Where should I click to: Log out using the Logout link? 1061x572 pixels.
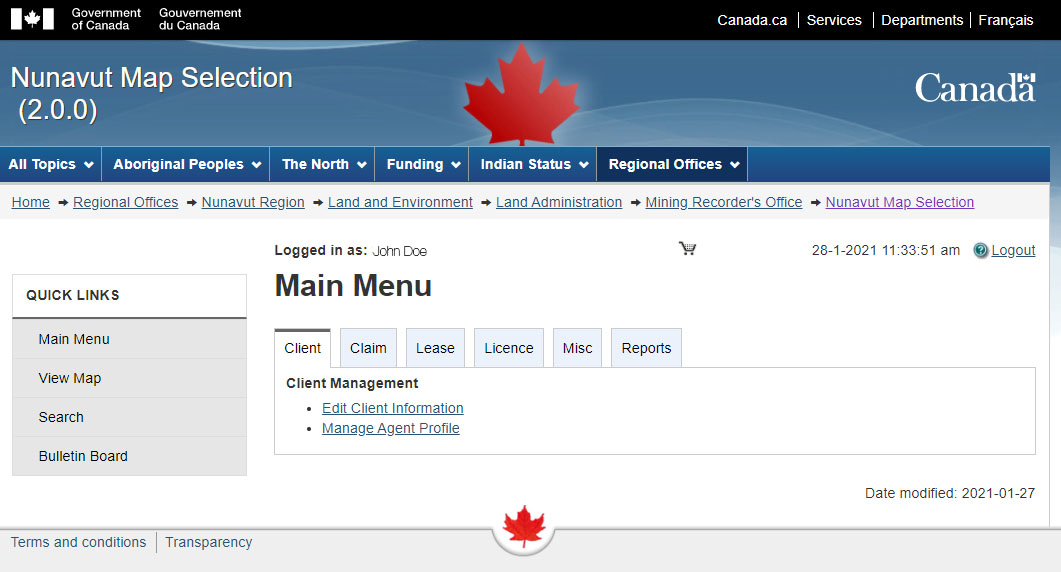click(x=1013, y=250)
